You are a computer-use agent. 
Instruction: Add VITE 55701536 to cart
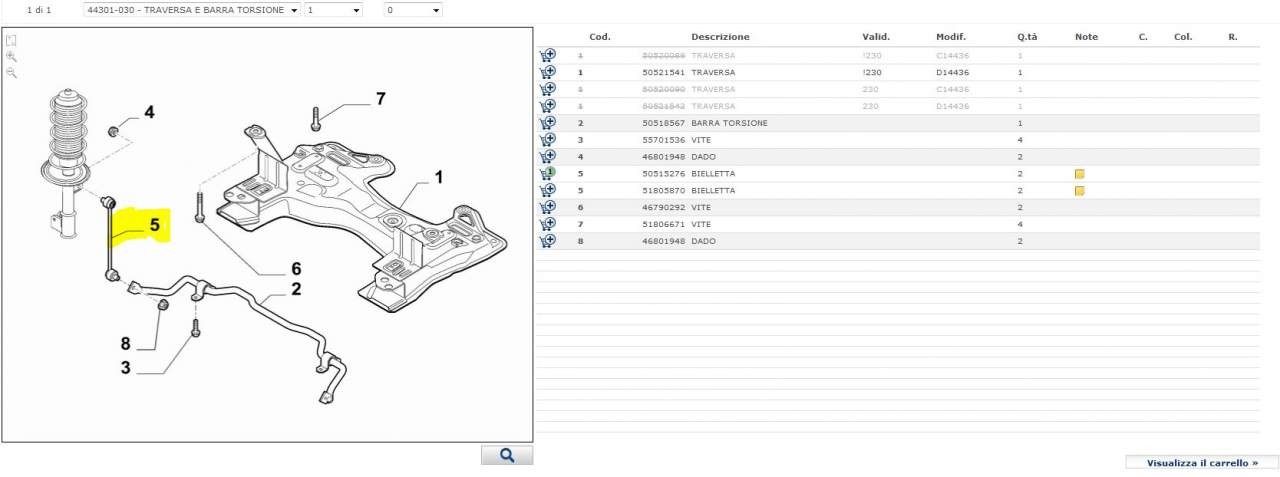547,140
